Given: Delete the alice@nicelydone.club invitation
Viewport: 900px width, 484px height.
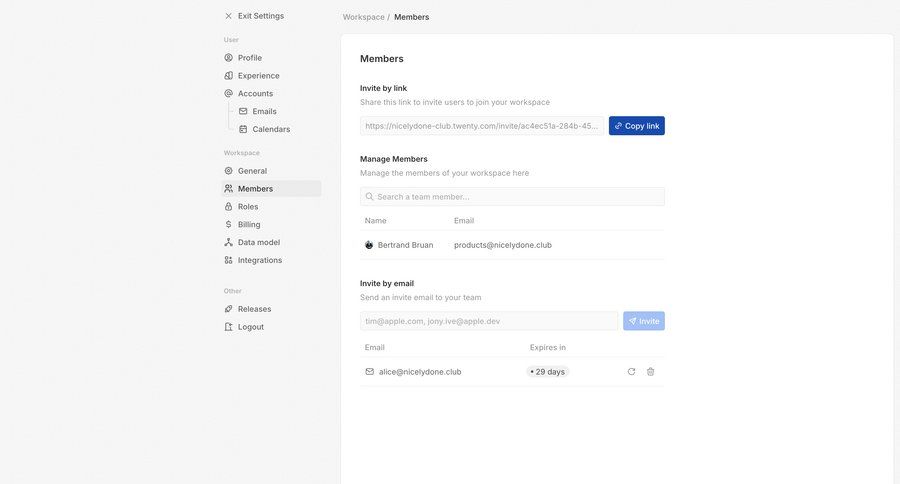Looking at the screenshot, I should [x=650, y=371].
